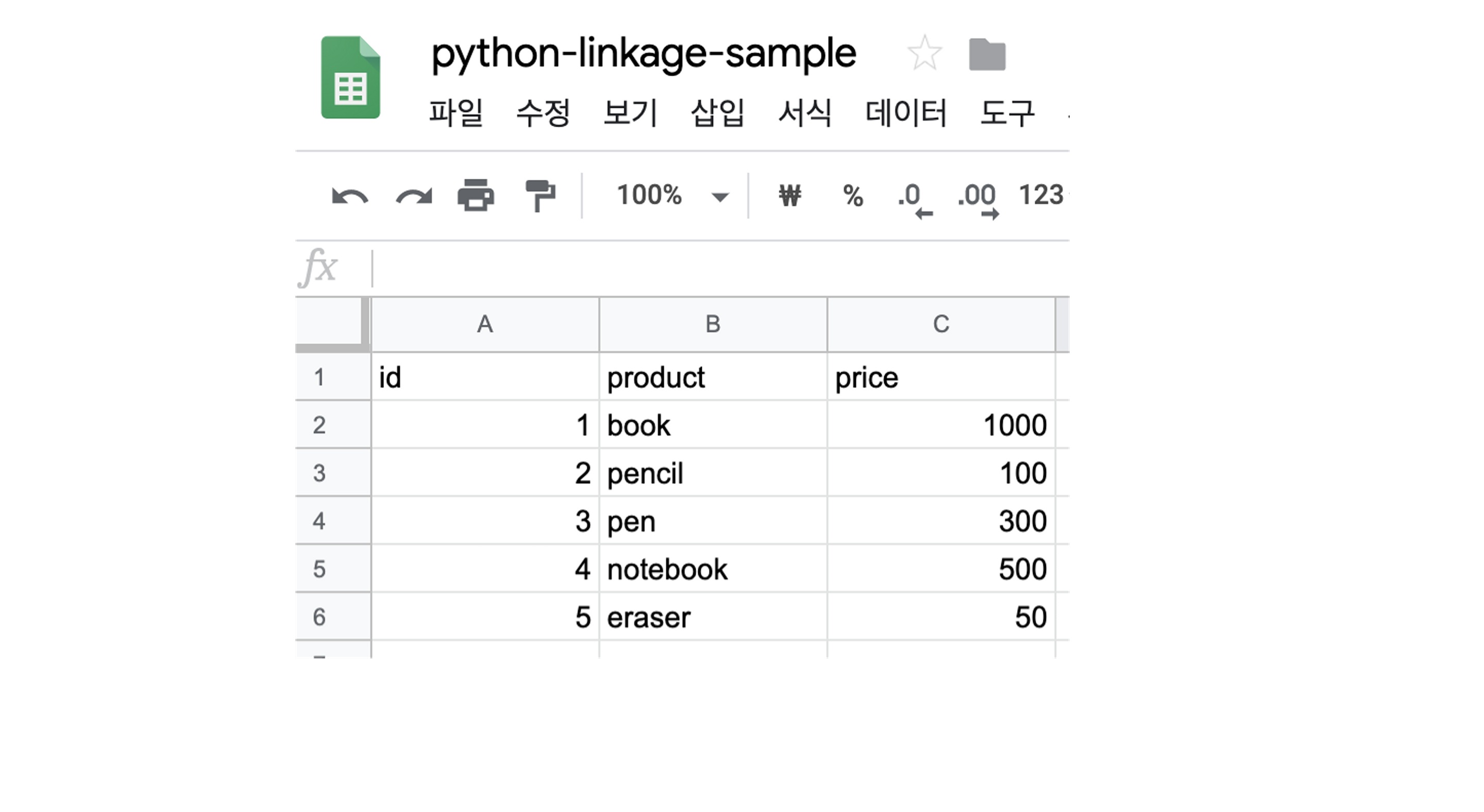Click the id cell in pen row
Screen dimensions: 1484x812
[x=485, y=520]
